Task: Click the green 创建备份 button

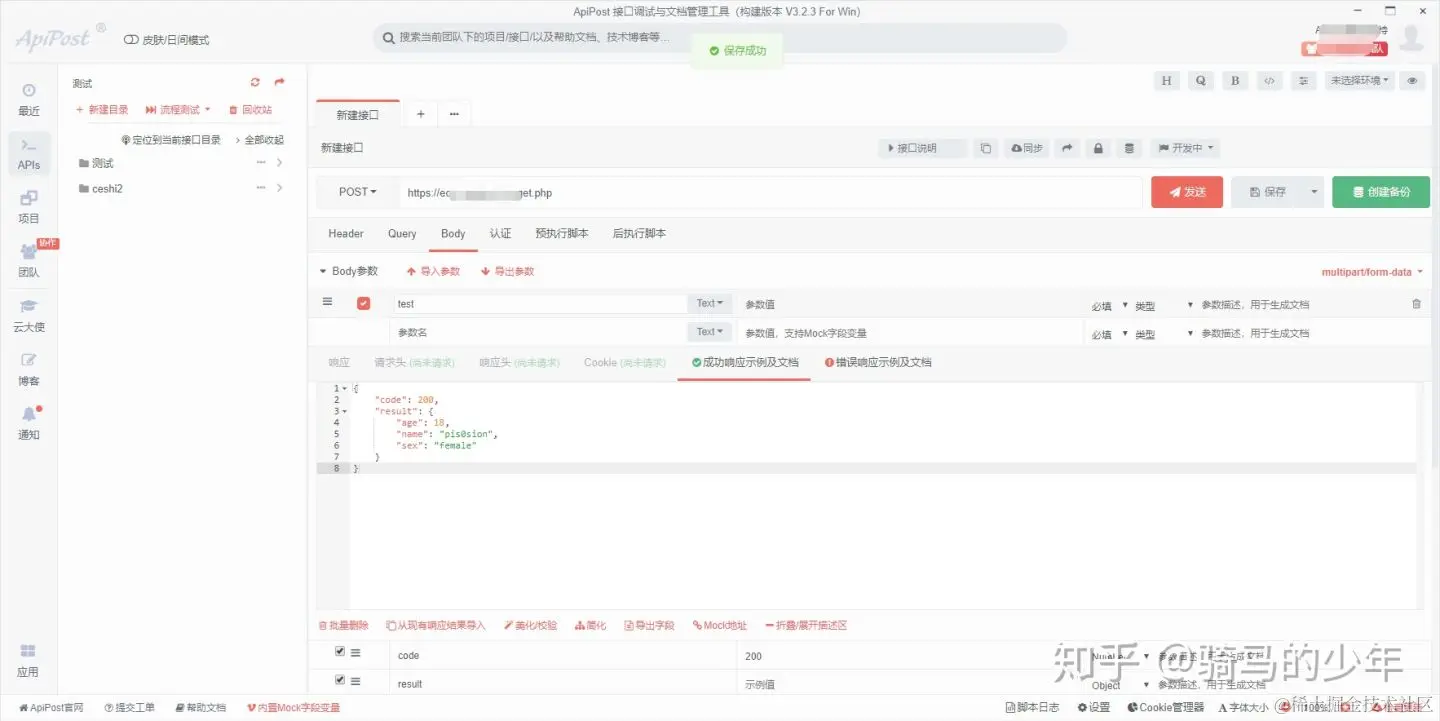Action: click(x=1381, y=192)
